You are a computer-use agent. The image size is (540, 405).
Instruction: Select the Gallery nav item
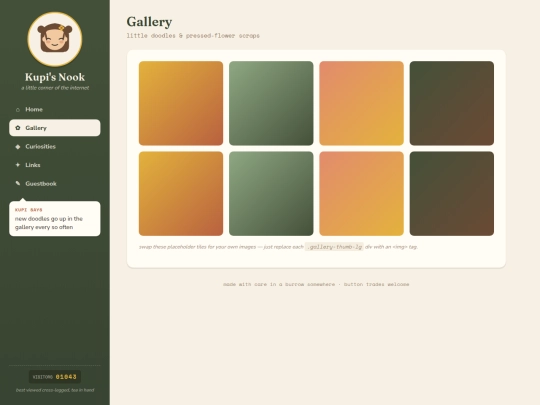tap(55, 128)
